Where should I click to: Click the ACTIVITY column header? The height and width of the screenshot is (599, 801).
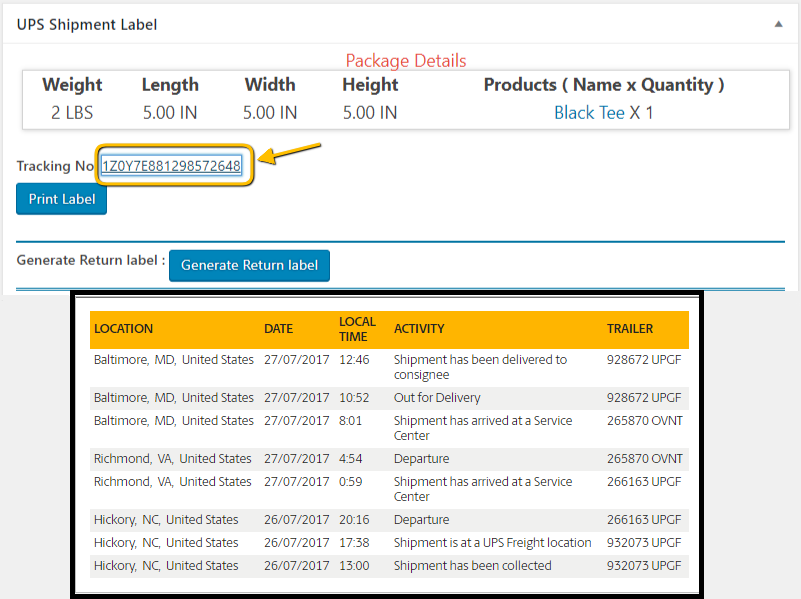click(419, 329)
